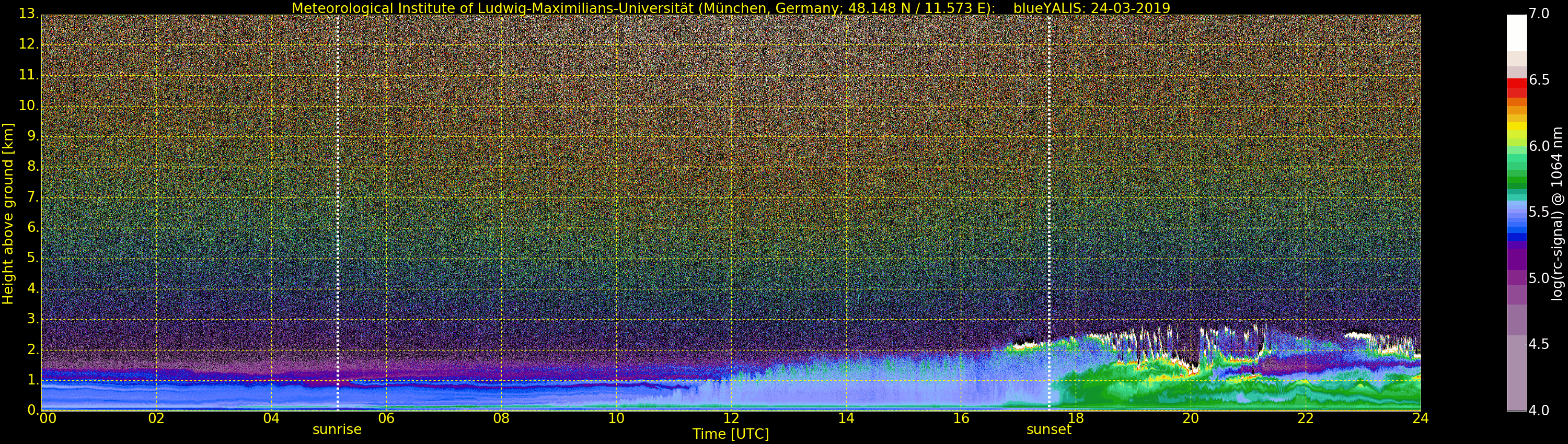Click the height axis tick '13.'
Viewport: 1568px width, 444px height.
pyautogui.click(x=29, y=14)
